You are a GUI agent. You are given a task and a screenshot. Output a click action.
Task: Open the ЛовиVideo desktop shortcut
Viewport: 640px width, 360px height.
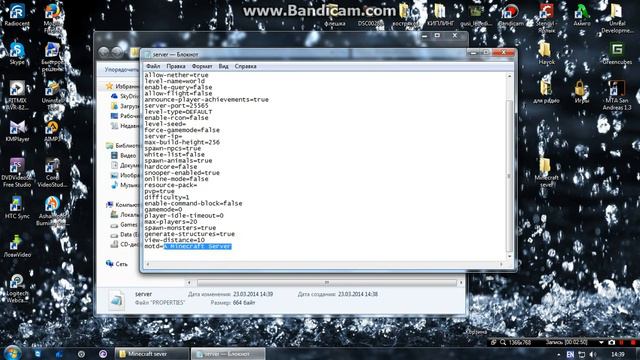pos(17,246)
